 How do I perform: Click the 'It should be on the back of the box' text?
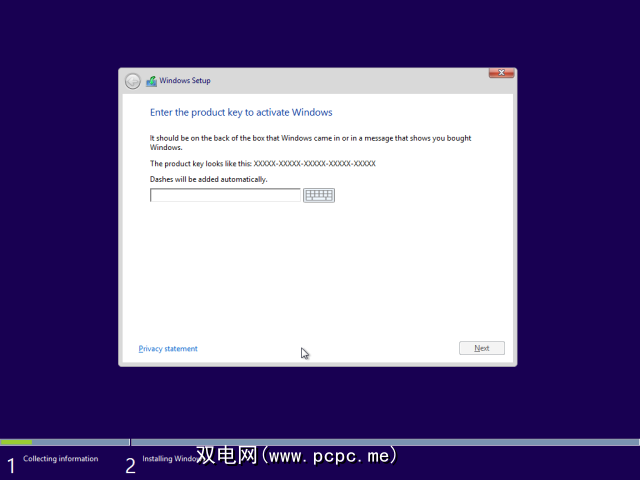point(310,142)
